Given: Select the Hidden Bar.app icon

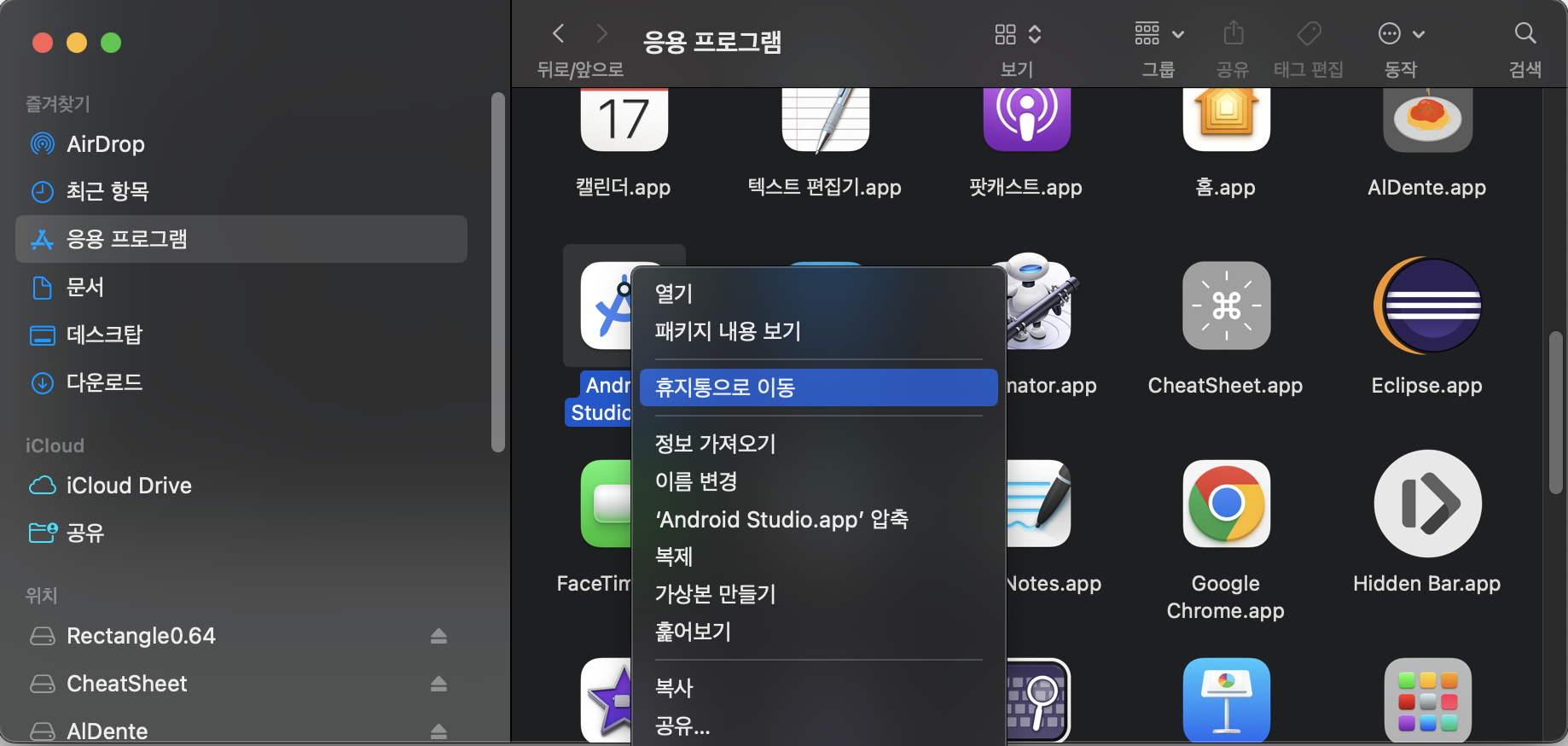Looking at the screenshot, I should [1428, 504].
